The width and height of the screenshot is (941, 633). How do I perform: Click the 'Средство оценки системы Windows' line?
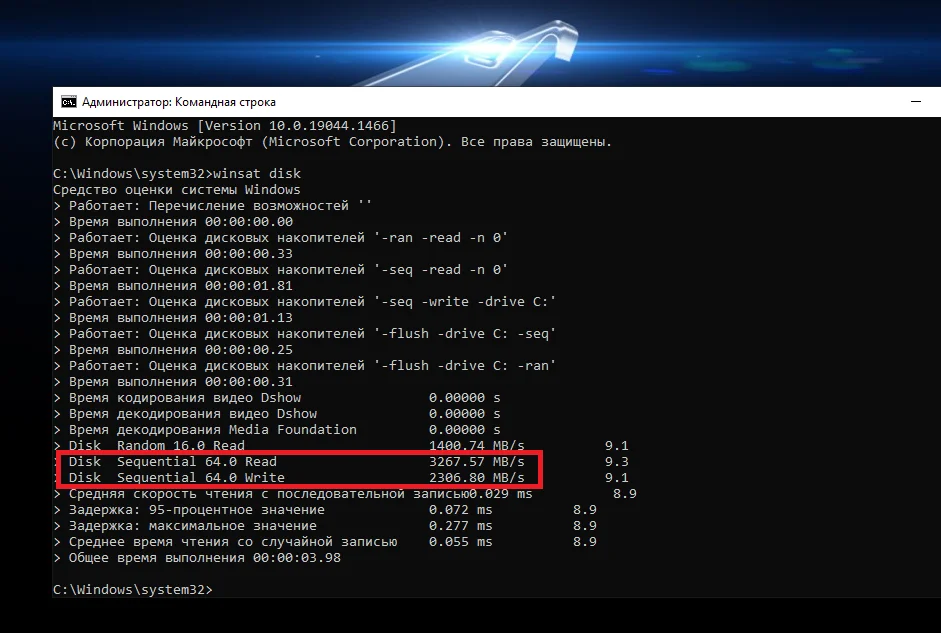click(x=176, y=189)
